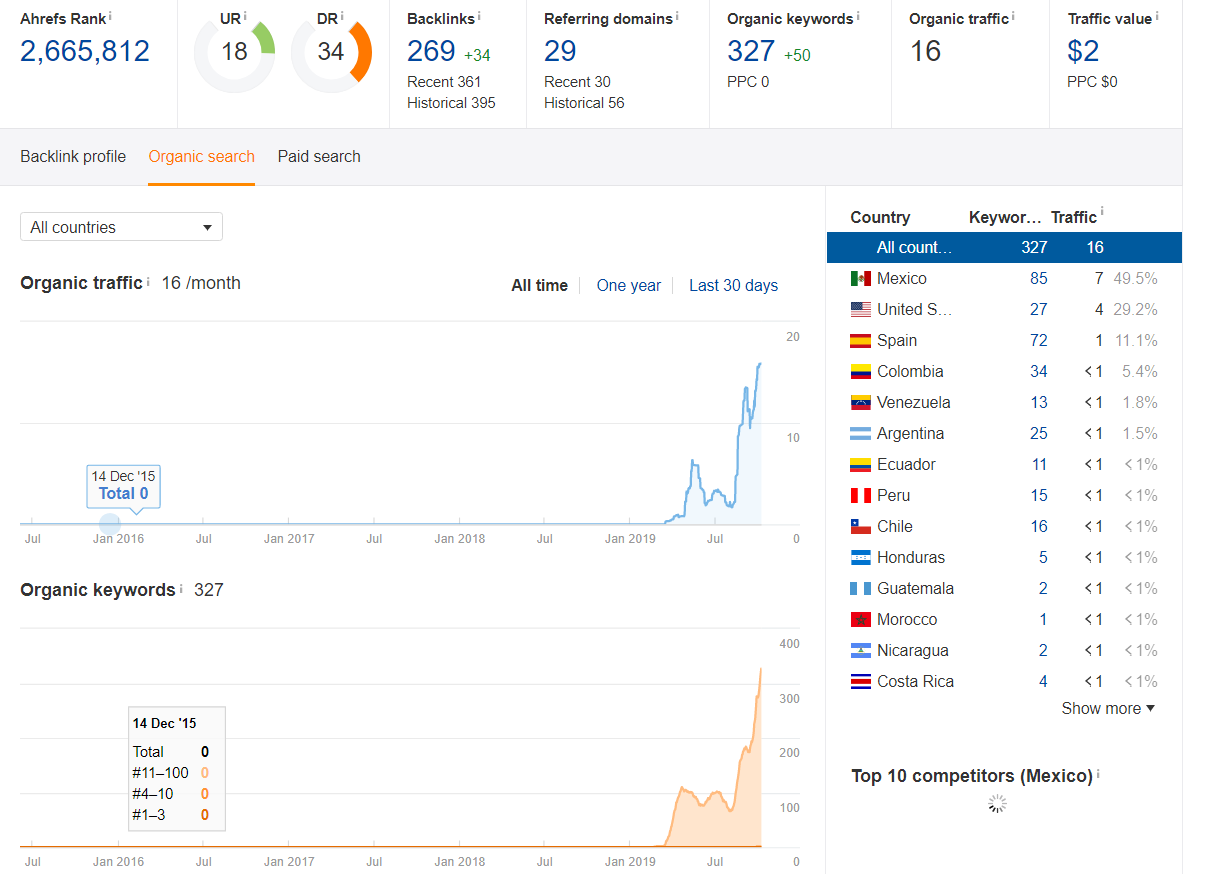Click Mexico keywords count 85
This screenshot has height=874, width=1217.
pyautogui.click(x=1038, y=278)
